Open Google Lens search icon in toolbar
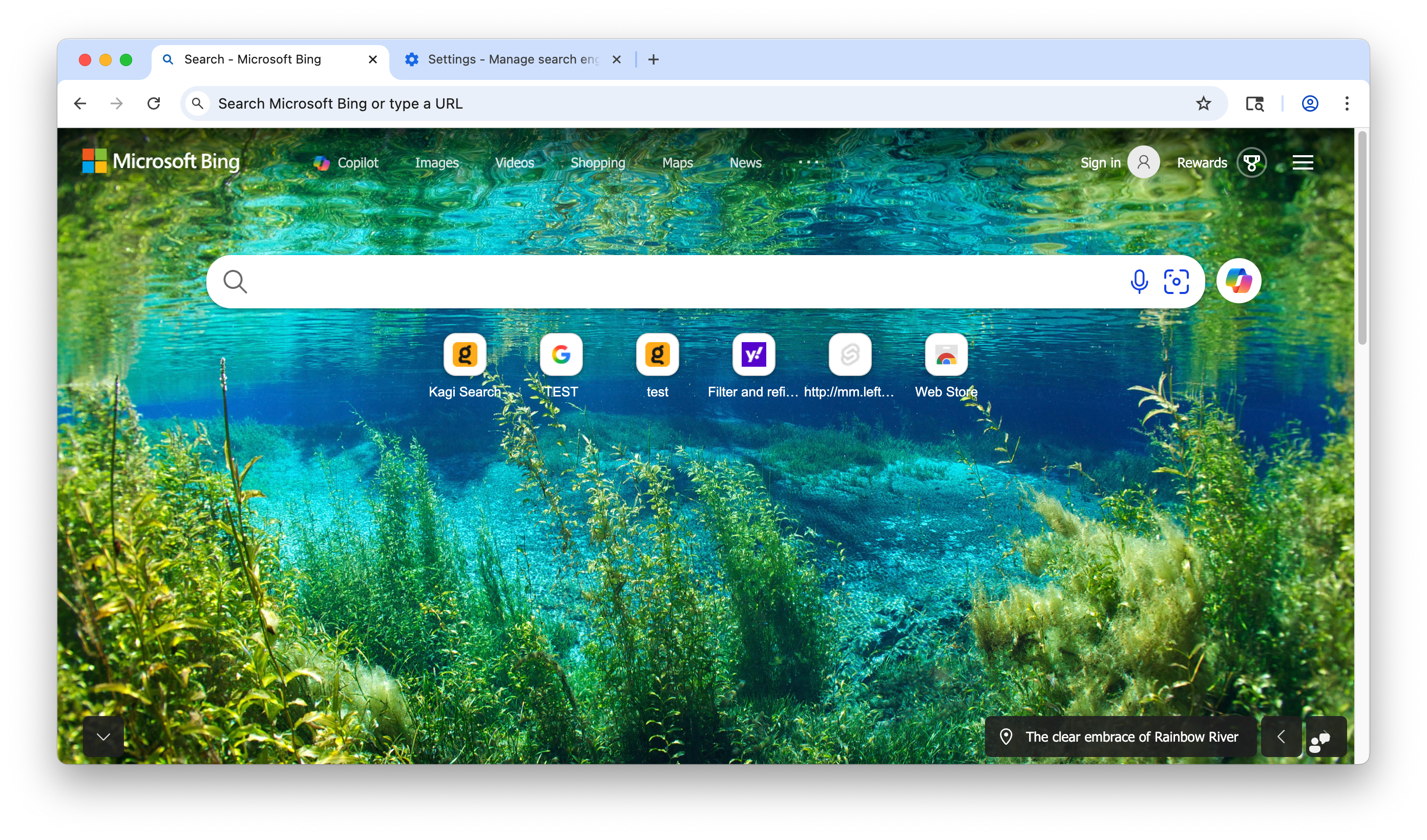1427x840 pixels. pyautogui.click(x=1254, y=103)
